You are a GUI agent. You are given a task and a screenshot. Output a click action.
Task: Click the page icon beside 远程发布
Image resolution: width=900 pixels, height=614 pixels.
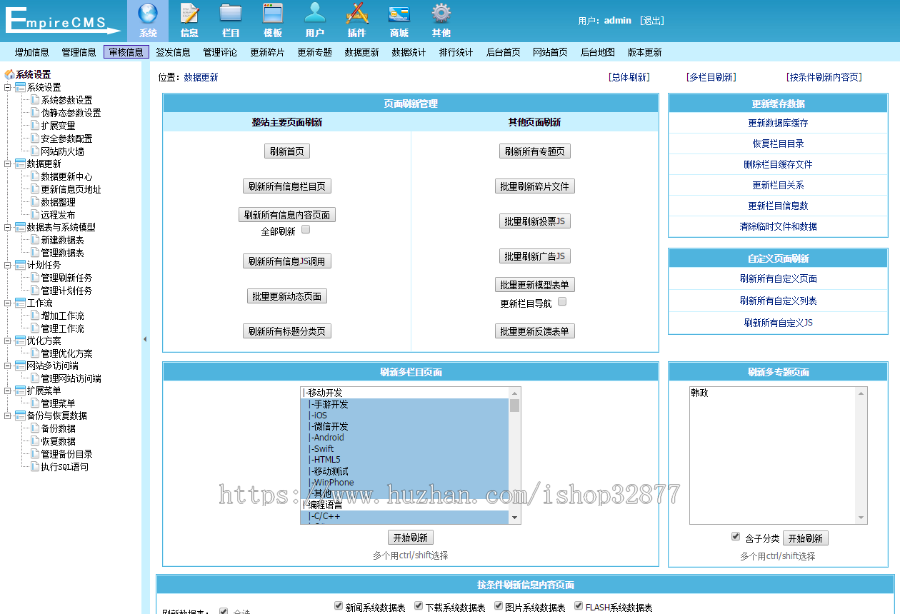coord(35,214)
